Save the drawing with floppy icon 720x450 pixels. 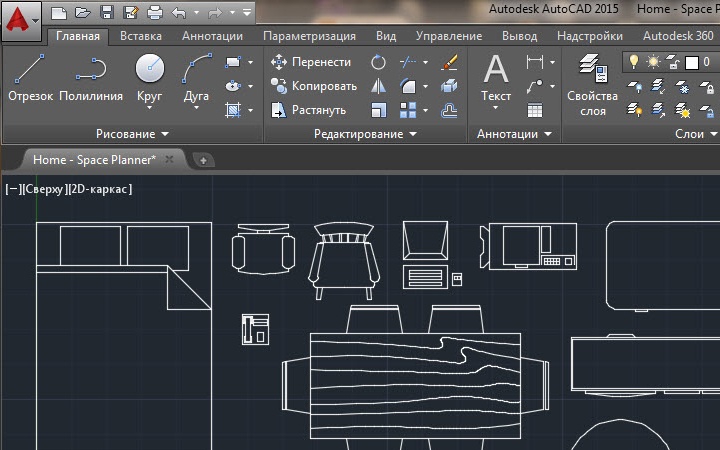(107, 12)
